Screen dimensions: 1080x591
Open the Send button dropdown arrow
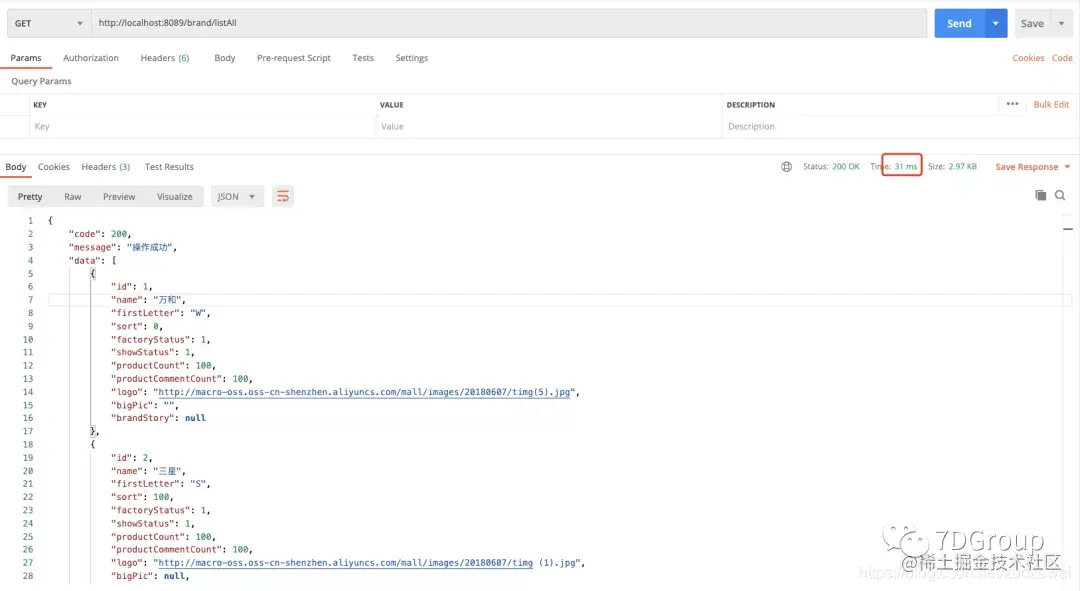pyautogui.click(x=996, y=23)
